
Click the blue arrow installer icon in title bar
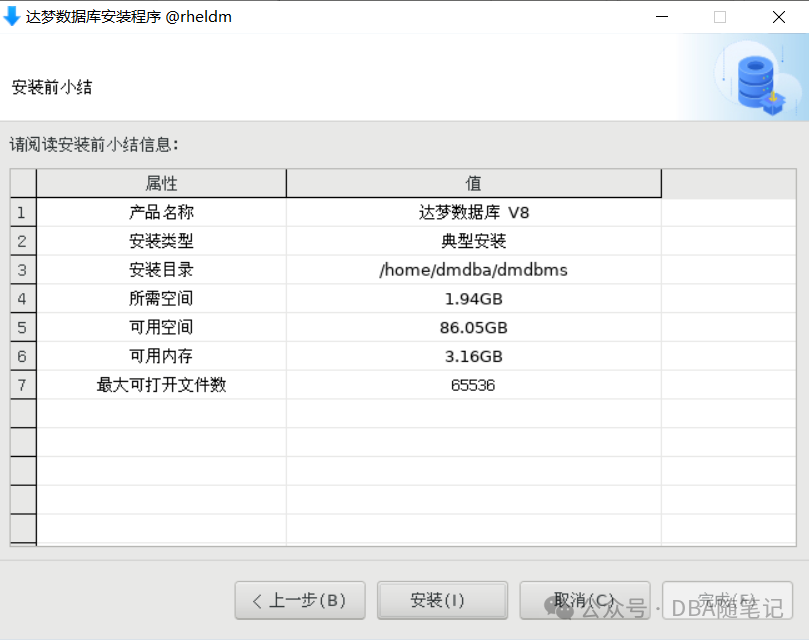coord(12,17)
